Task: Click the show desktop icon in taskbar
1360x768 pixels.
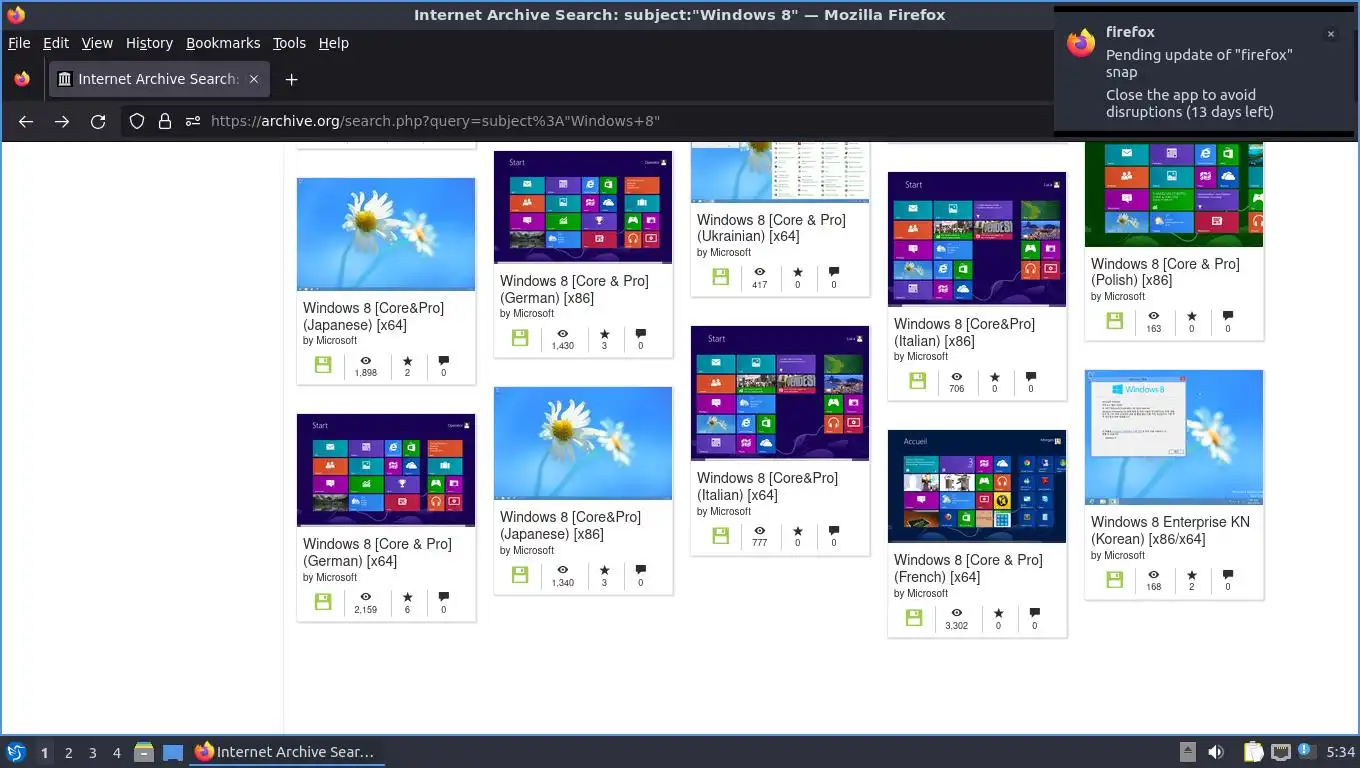Action: click(x=173, y=752)
